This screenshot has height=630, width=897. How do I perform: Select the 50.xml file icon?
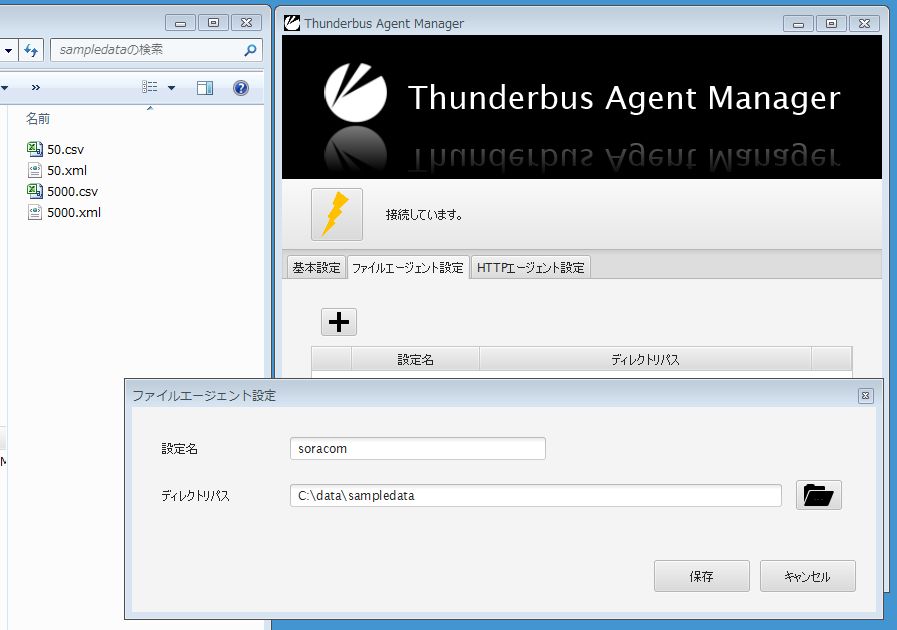point(35,171)
